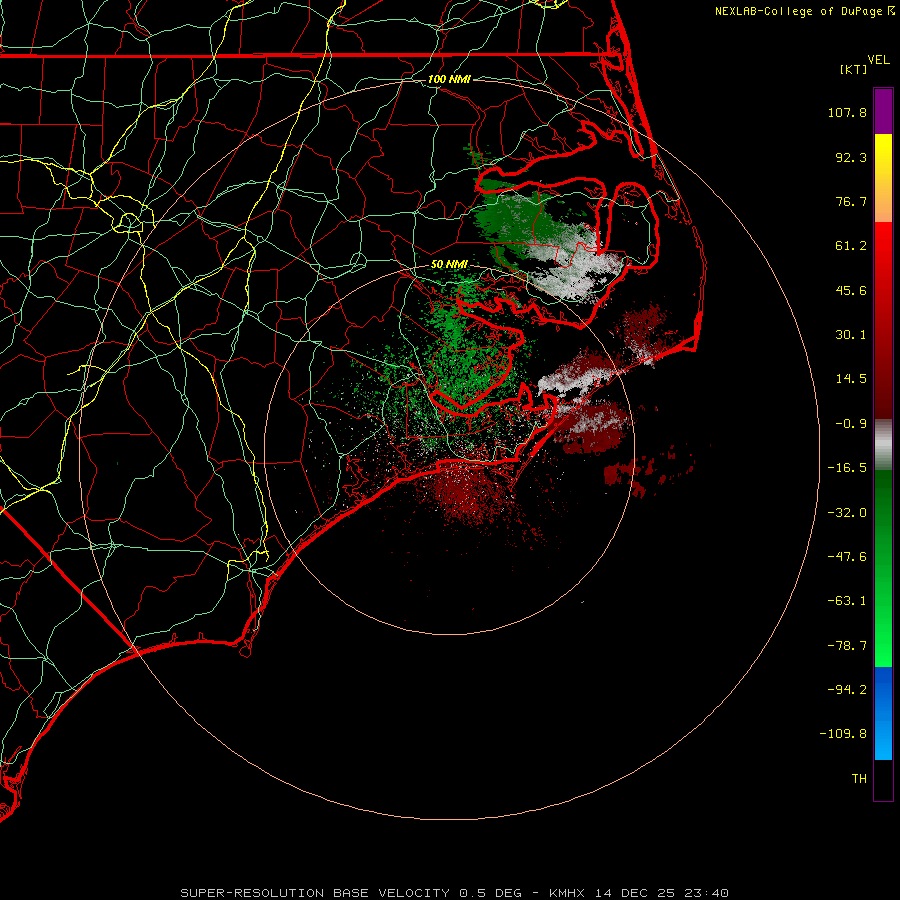
Task: Select the 76.7 scale value
Action: point(851,201)
